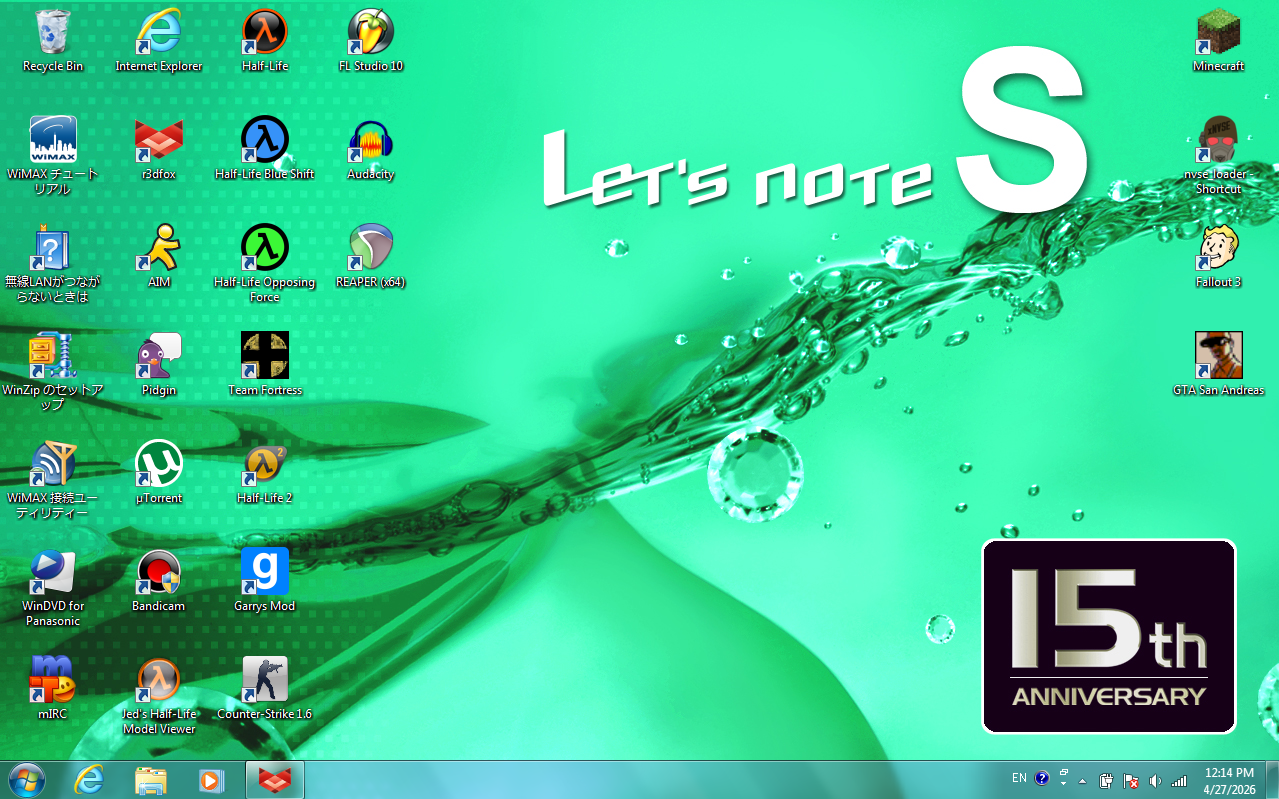The height and width of the screenshot is (799, 1279).
Task: Click the Counter-Strike 1.6 icon
Action: [x=265, y=680]
